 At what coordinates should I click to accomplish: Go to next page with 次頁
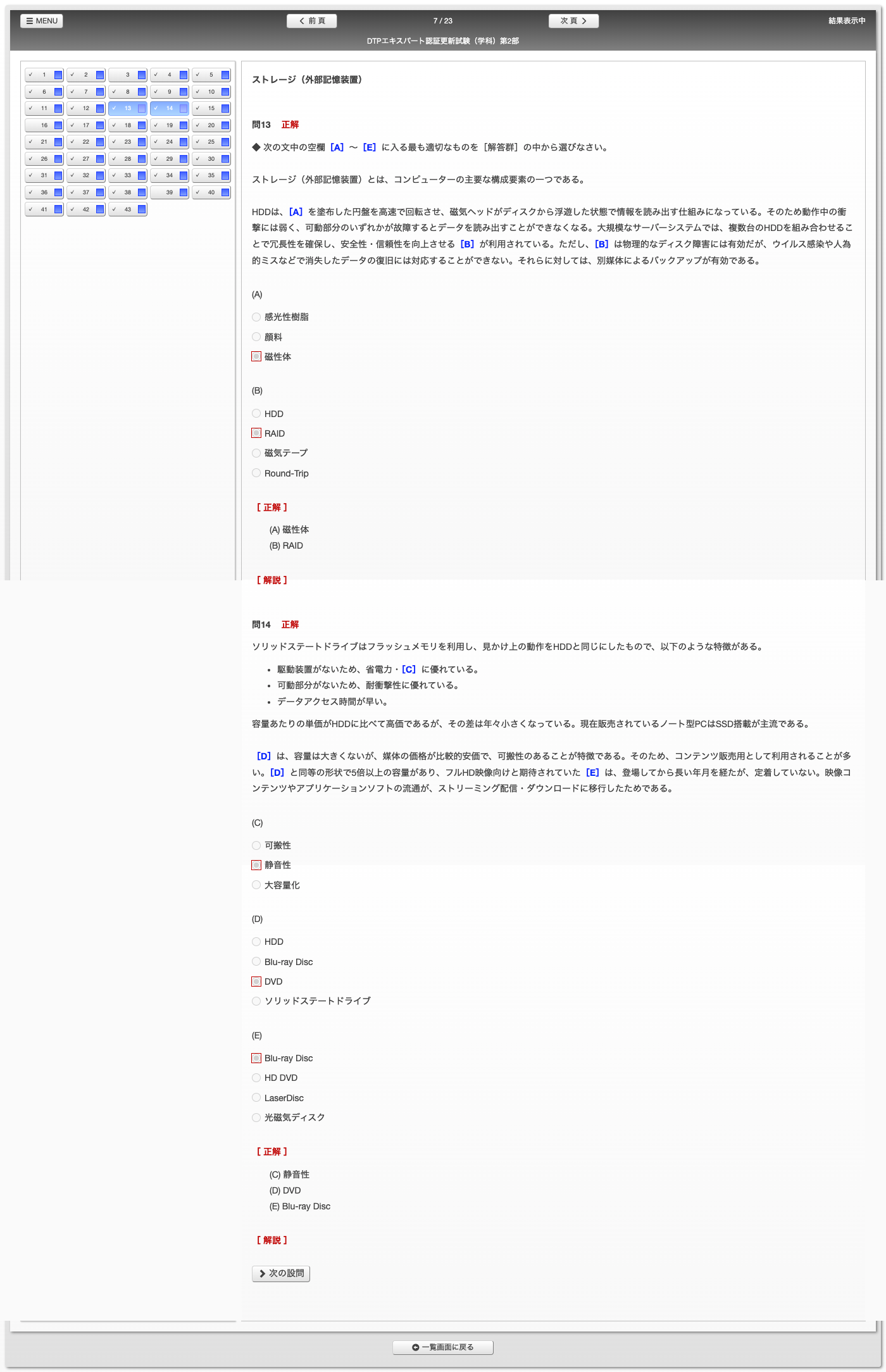click(x=573, y=21)
